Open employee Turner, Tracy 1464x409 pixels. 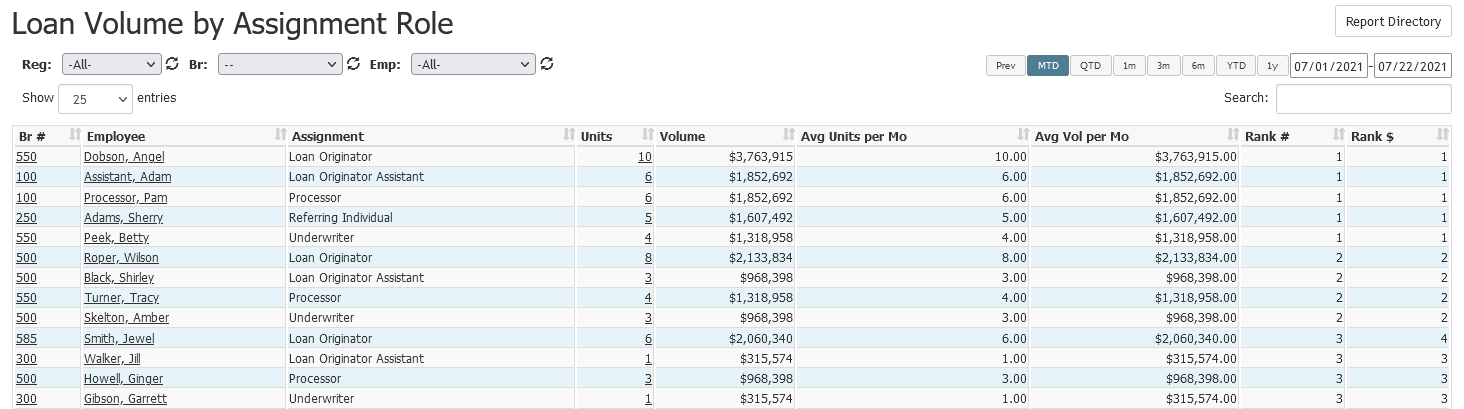pos(121,298)
